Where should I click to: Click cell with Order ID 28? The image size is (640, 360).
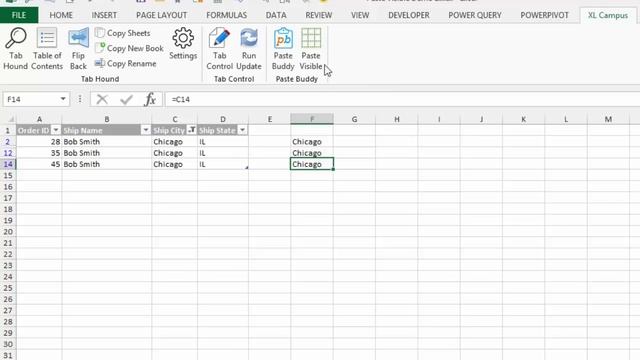[39, 142]
